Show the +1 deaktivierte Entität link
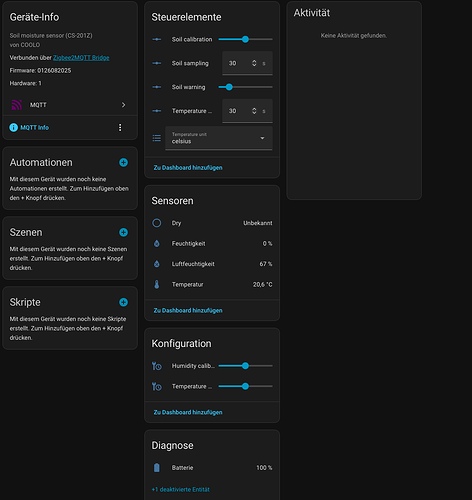The image size is (472, 500). point(181,489)
